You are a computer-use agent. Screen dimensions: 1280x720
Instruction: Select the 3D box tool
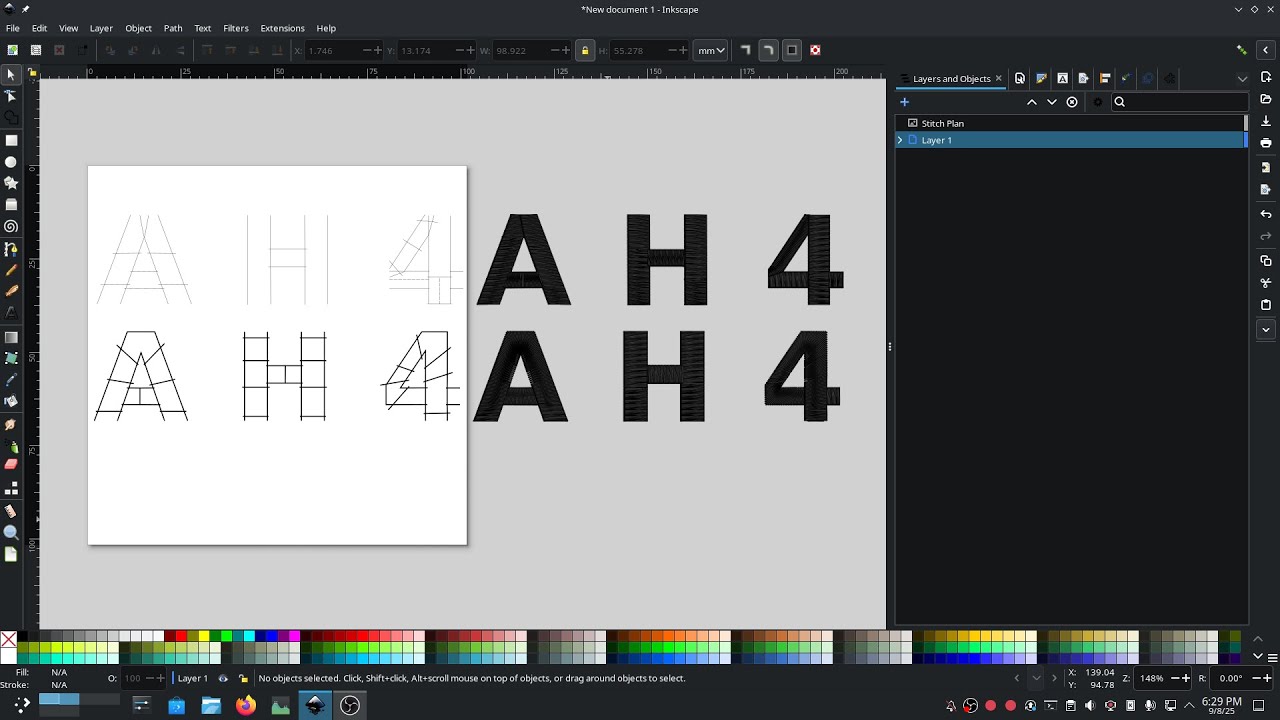[11, 205]
